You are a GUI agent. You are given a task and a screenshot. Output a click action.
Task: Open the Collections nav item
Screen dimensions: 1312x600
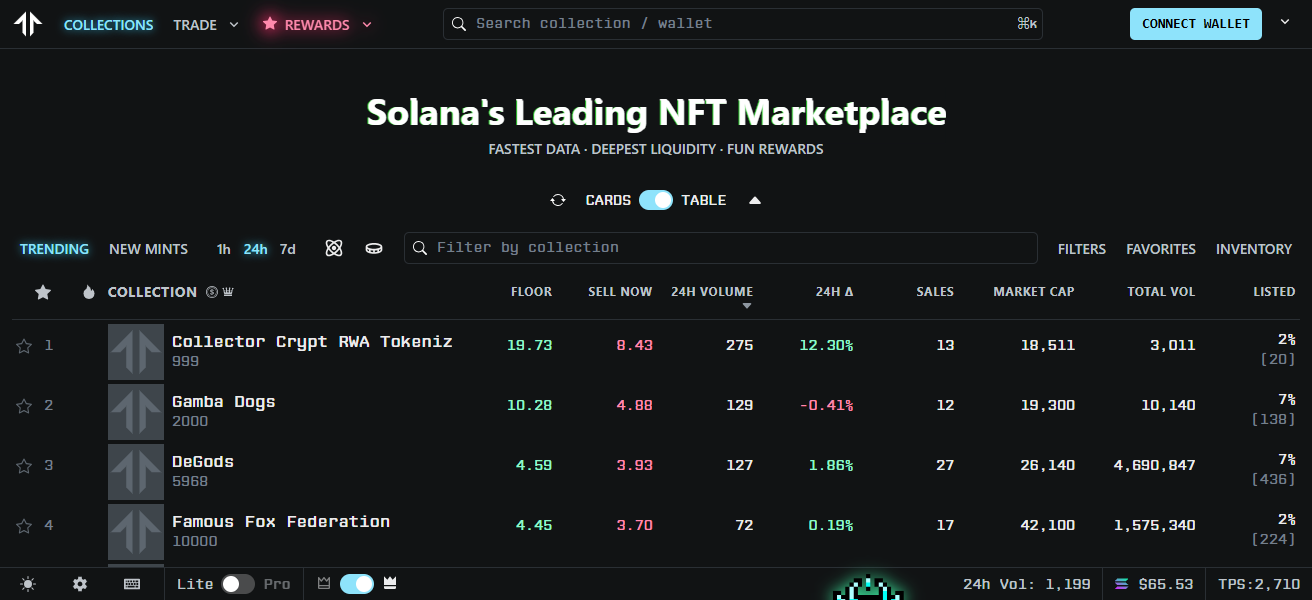pyautogui.click(x=109, y=25)
